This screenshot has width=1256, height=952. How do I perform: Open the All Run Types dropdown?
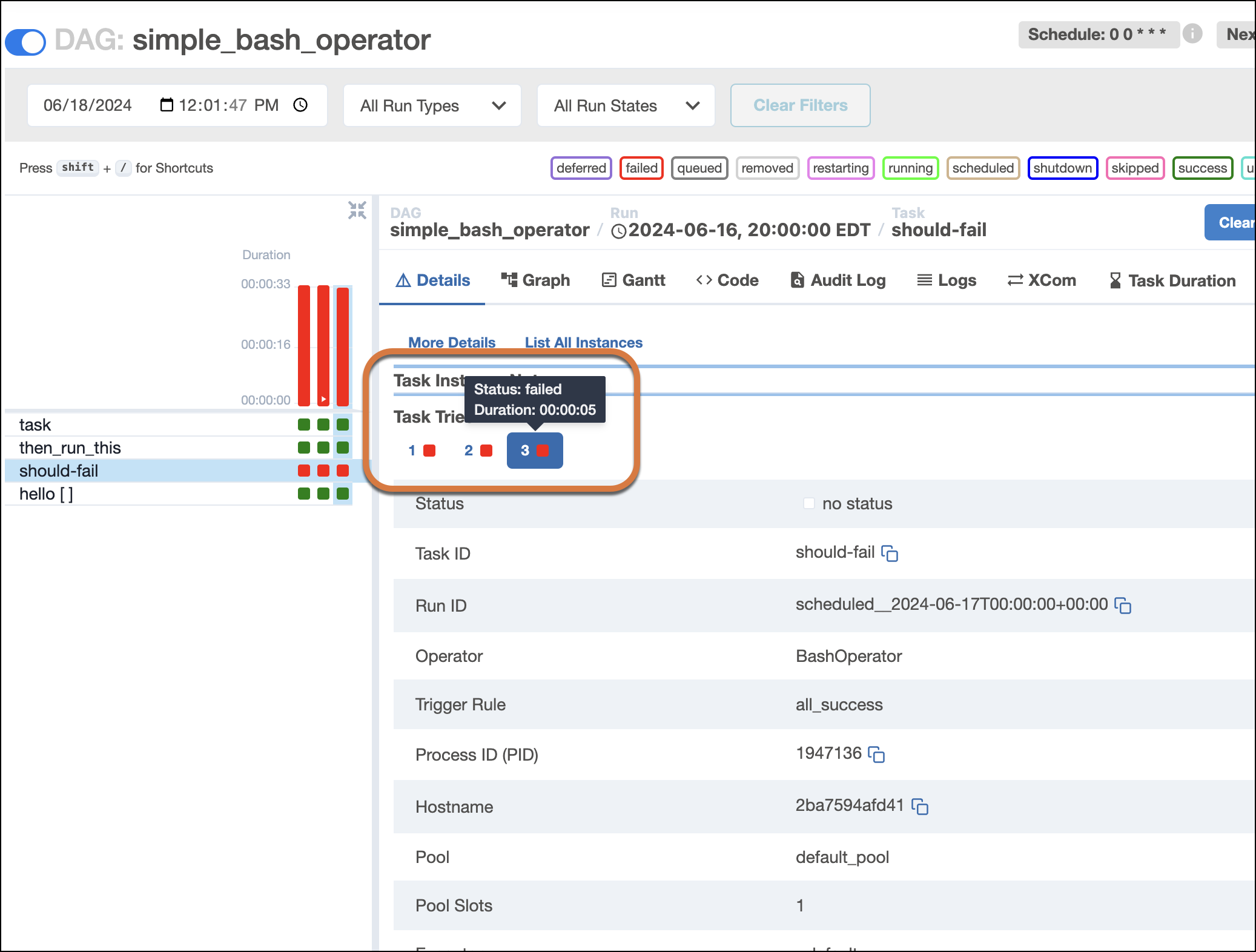point(432,105)
